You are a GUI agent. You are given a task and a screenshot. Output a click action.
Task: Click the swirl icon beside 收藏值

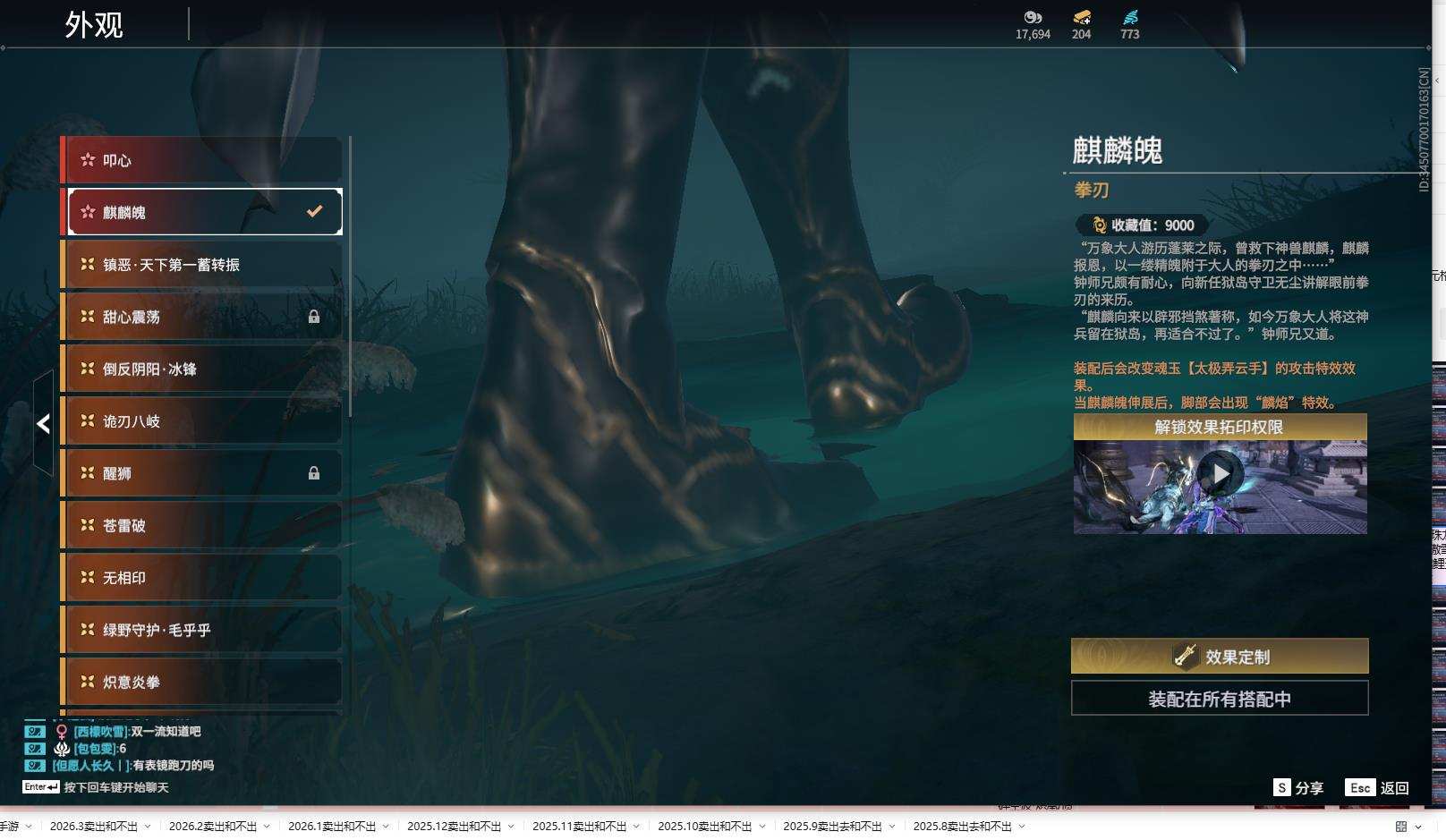1099,225
